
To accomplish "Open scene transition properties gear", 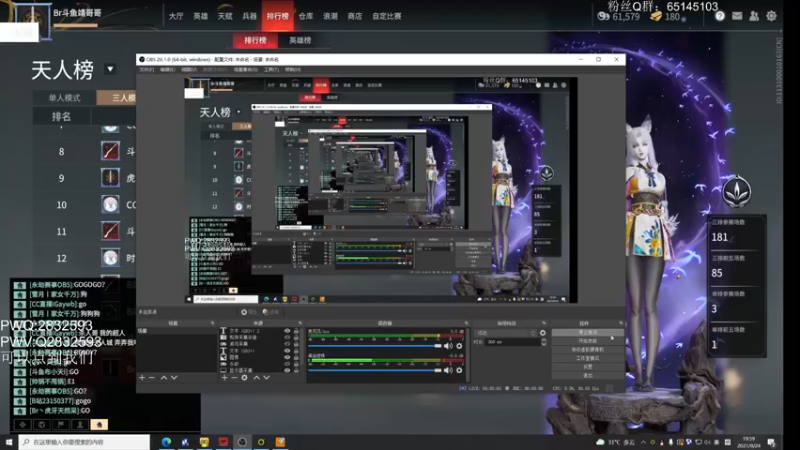I will [x=543, y=333].
